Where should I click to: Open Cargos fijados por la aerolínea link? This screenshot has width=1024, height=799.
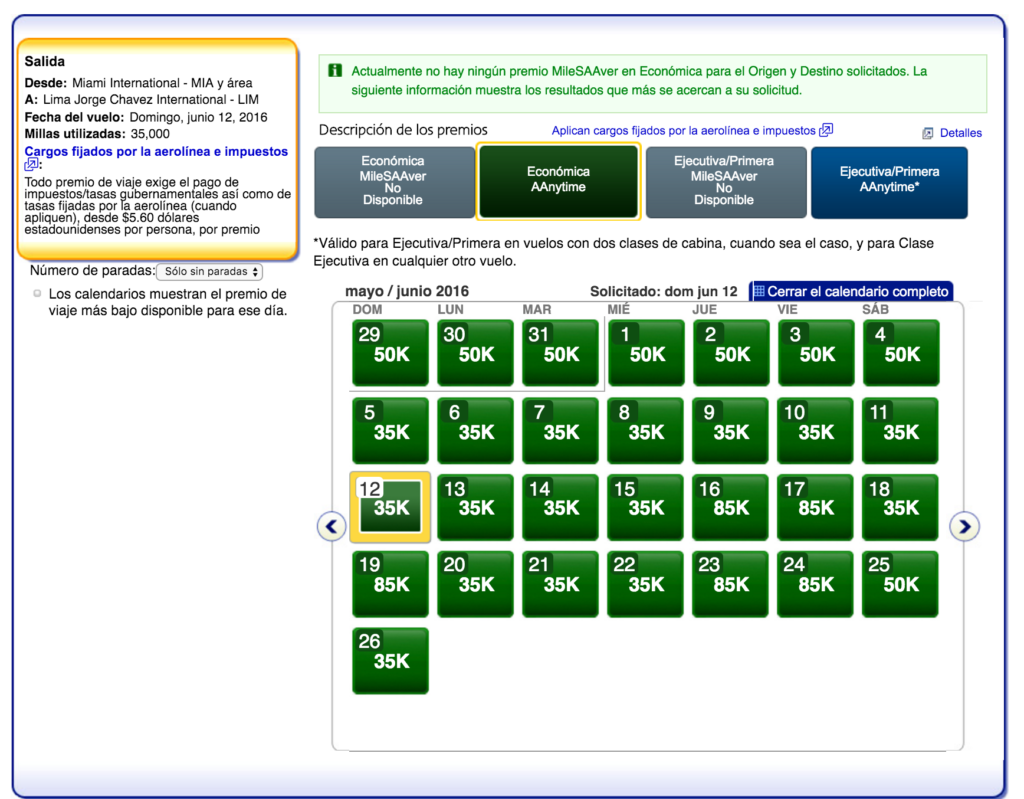pyautogui.click(x=156, y=152)
